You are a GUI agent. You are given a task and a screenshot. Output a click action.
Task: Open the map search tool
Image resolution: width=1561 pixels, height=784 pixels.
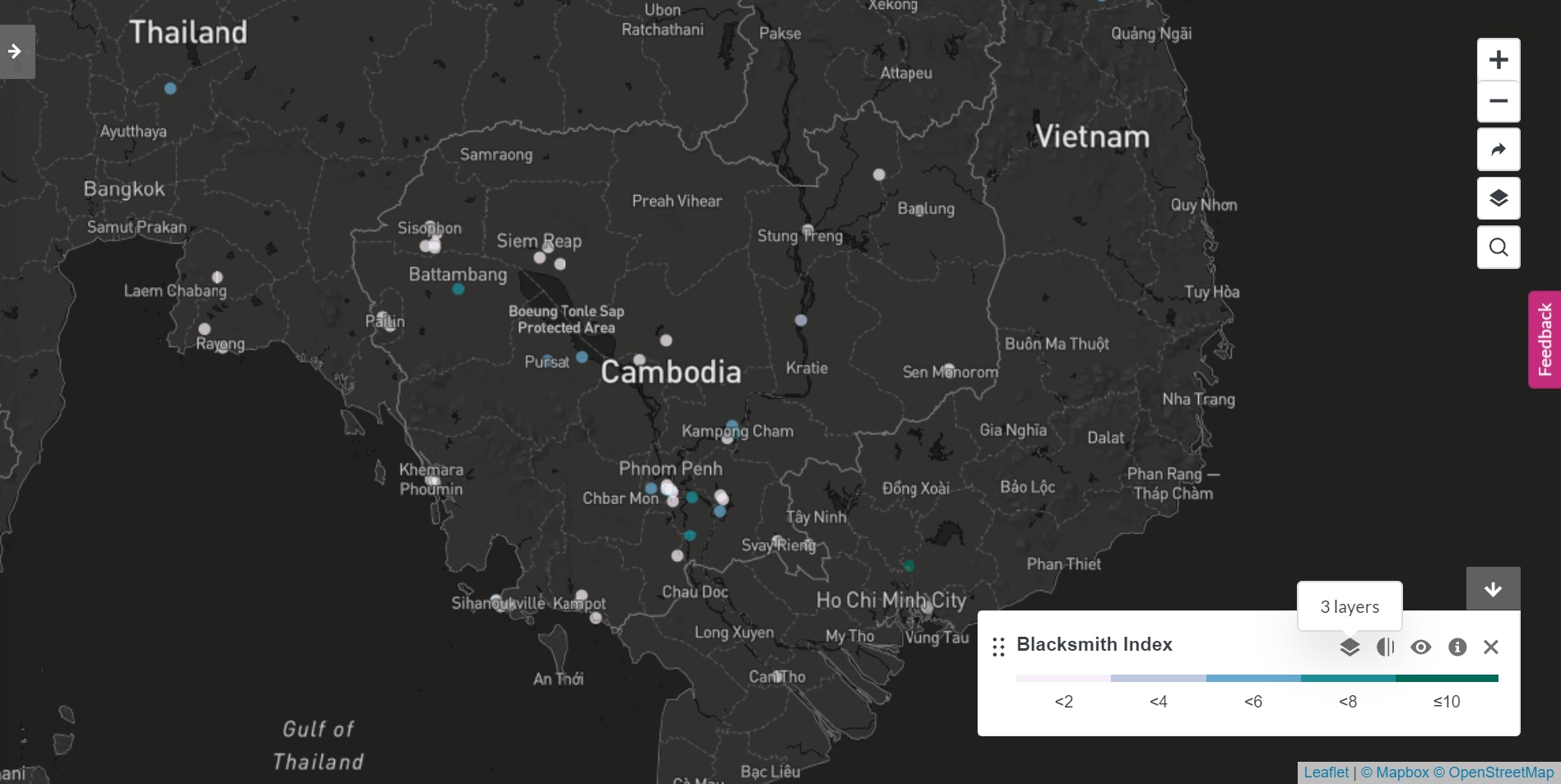pos(1498,248)
